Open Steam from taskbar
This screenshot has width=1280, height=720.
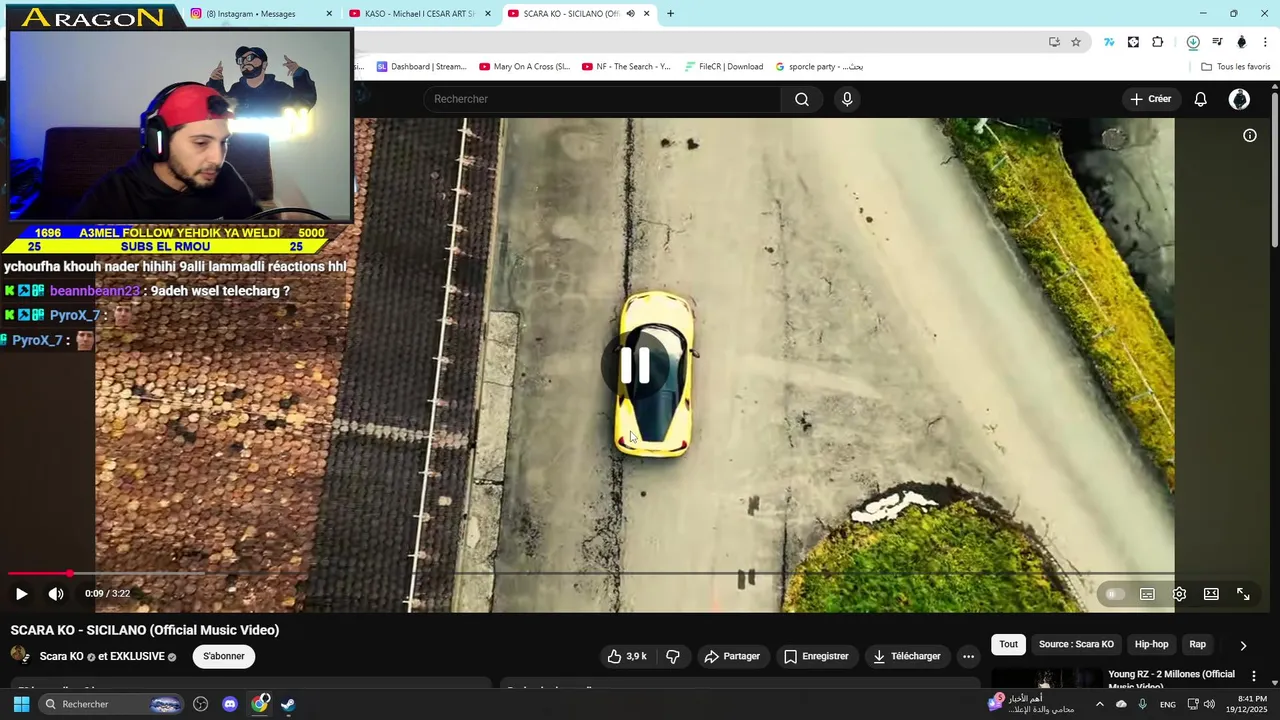288,704
